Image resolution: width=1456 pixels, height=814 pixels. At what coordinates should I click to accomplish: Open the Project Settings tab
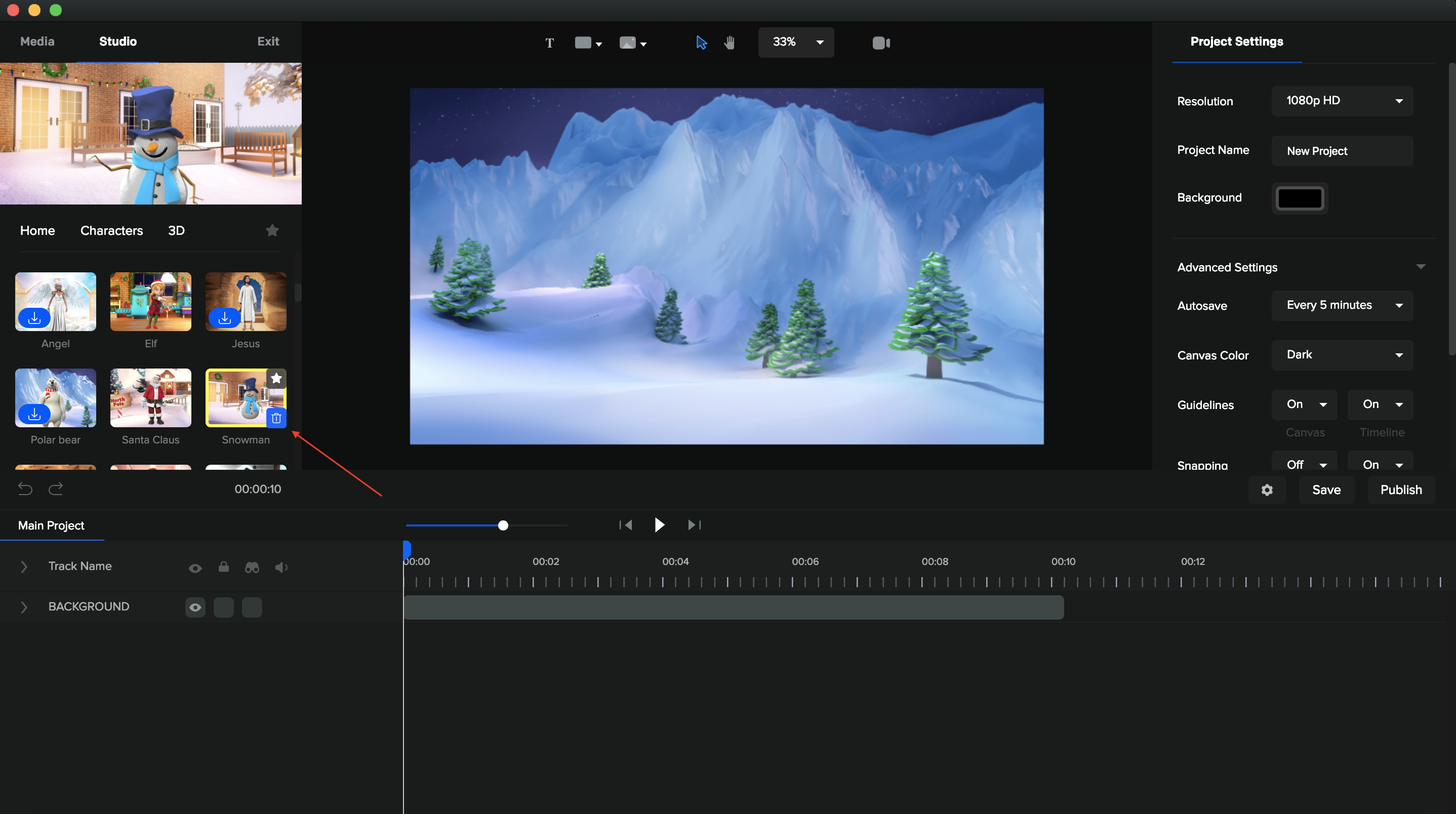(x=1237, y=42)
